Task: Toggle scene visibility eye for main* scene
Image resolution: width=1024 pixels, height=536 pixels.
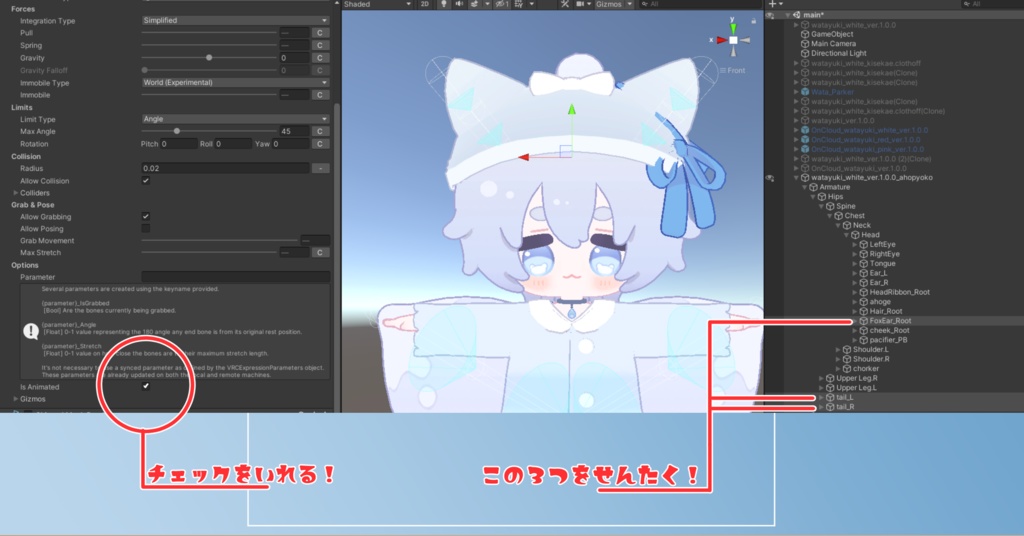Action: pyautogui.click(x=771, y=15)
